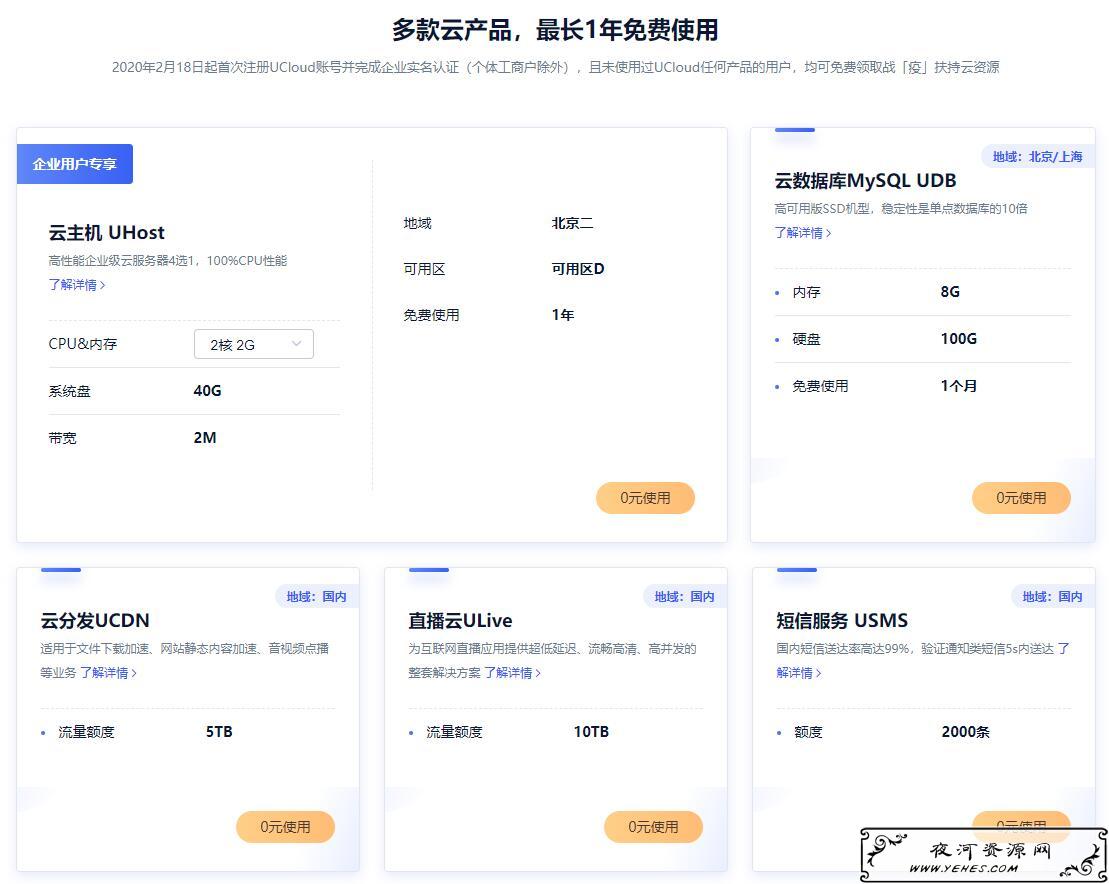Click the 云数据库MySQL UDB title
This screenshot has width=1109, height=884.
[x=865, y=181]
